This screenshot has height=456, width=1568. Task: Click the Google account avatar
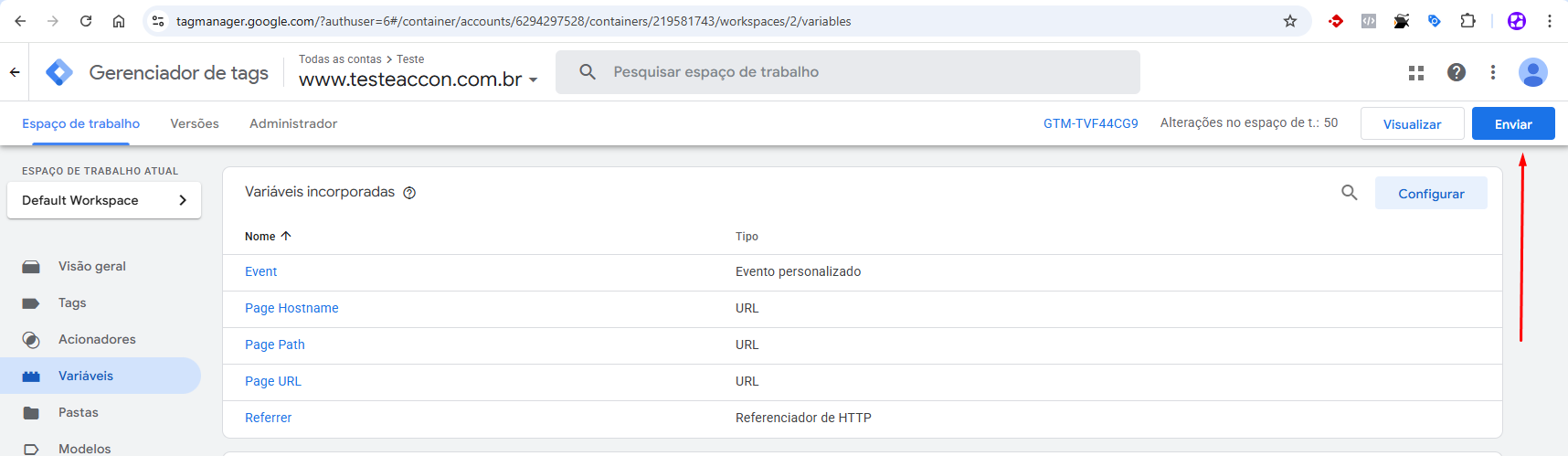tap(1532, 72)
